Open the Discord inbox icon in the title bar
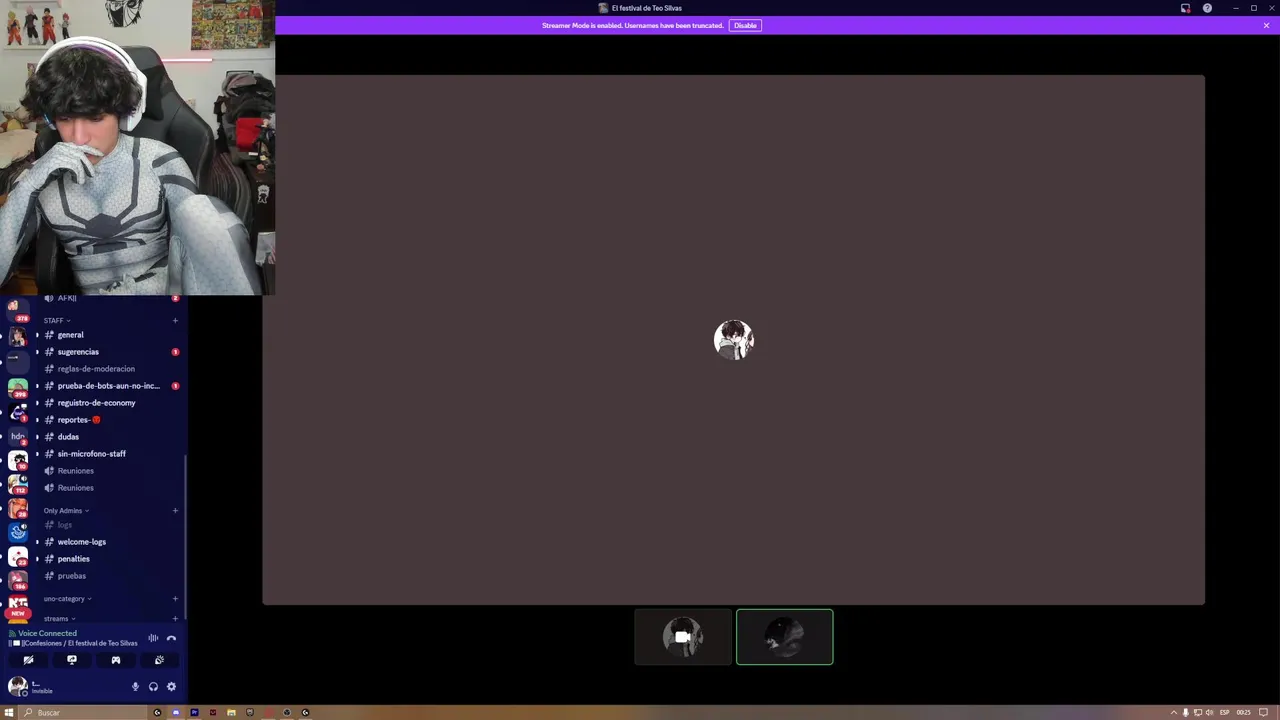This screenshot has height=720, width=1280. click(1185, 8)
